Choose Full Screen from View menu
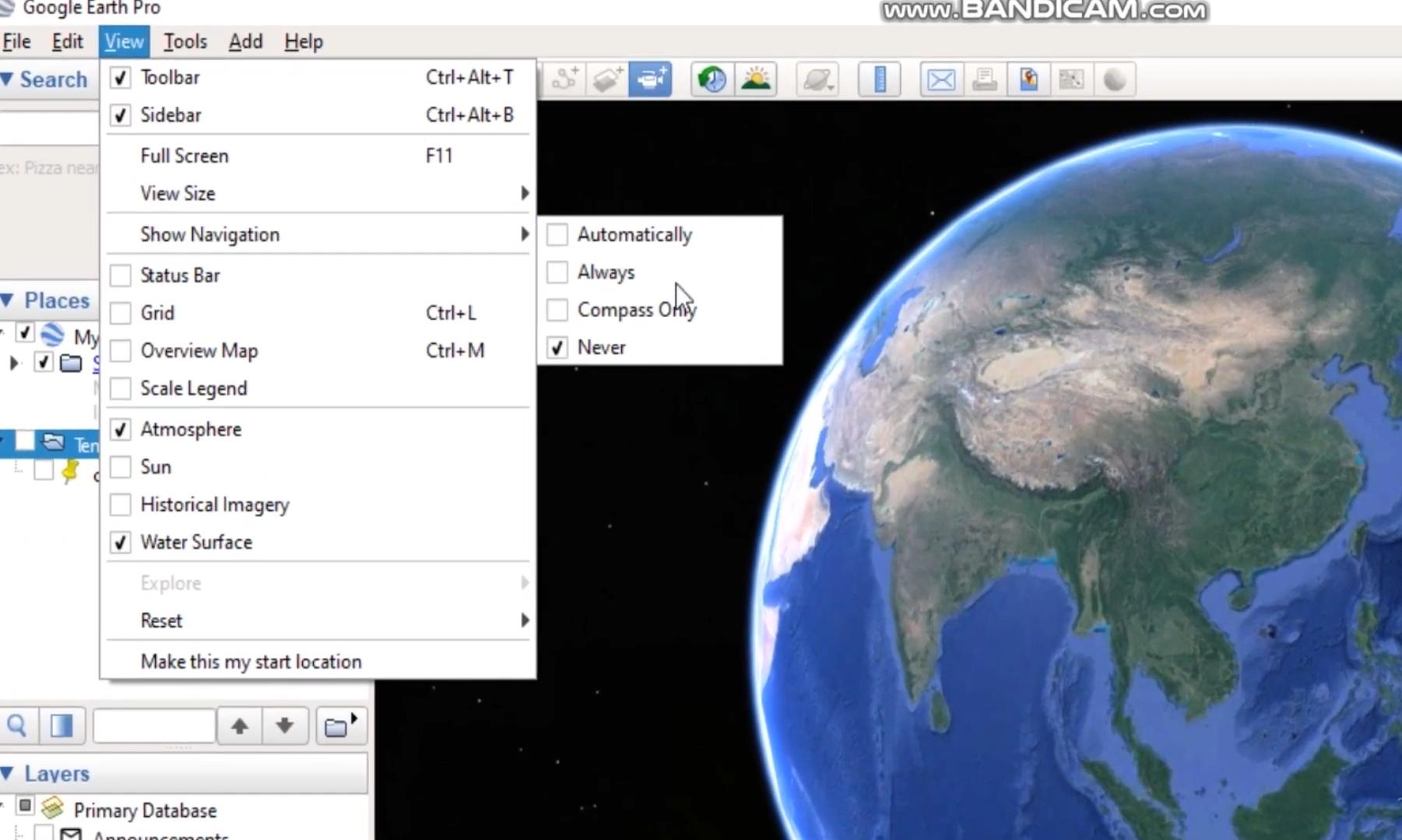The width and height of the screenshot is (1402, 840). coord(184,156)
